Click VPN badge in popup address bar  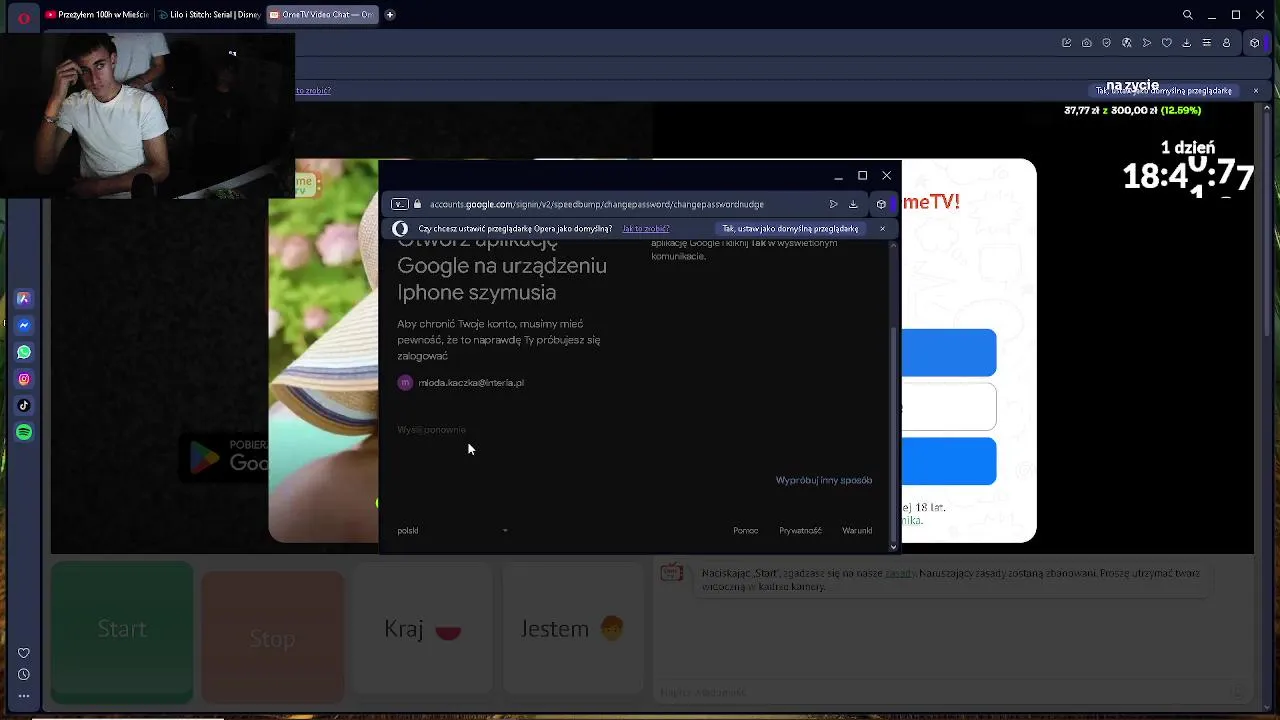pos(400,204)
